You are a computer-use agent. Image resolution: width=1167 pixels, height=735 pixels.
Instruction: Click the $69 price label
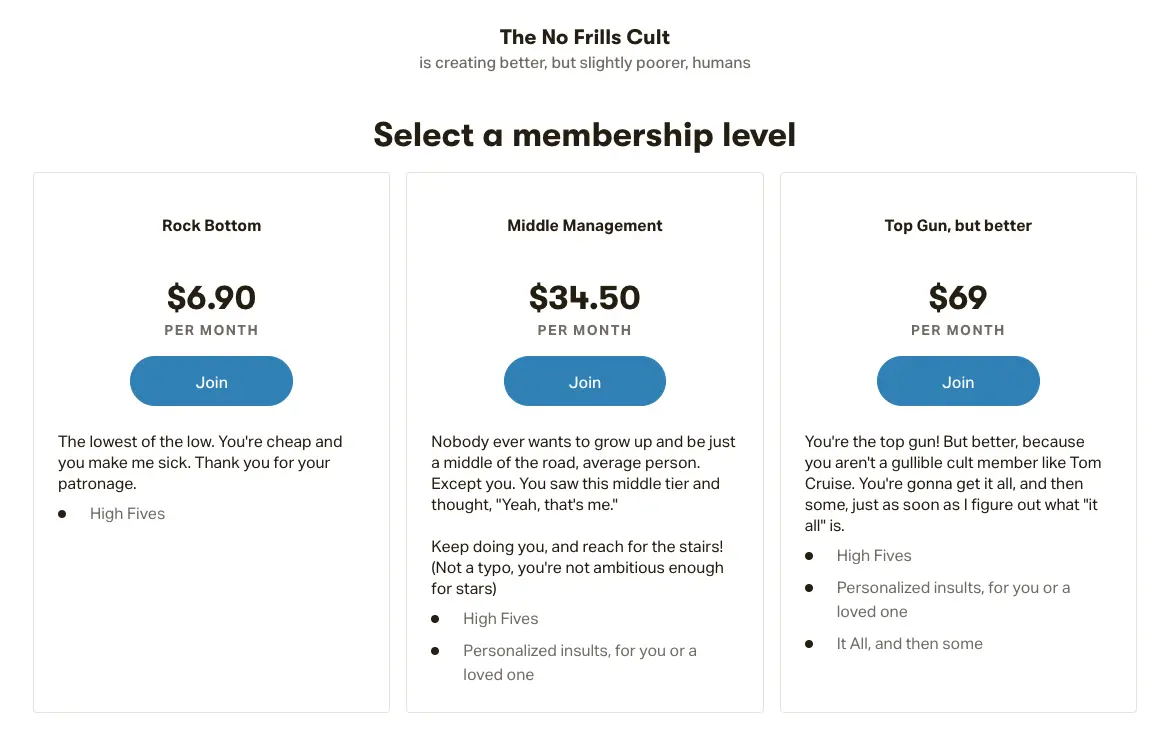click(x=957, y=297)
